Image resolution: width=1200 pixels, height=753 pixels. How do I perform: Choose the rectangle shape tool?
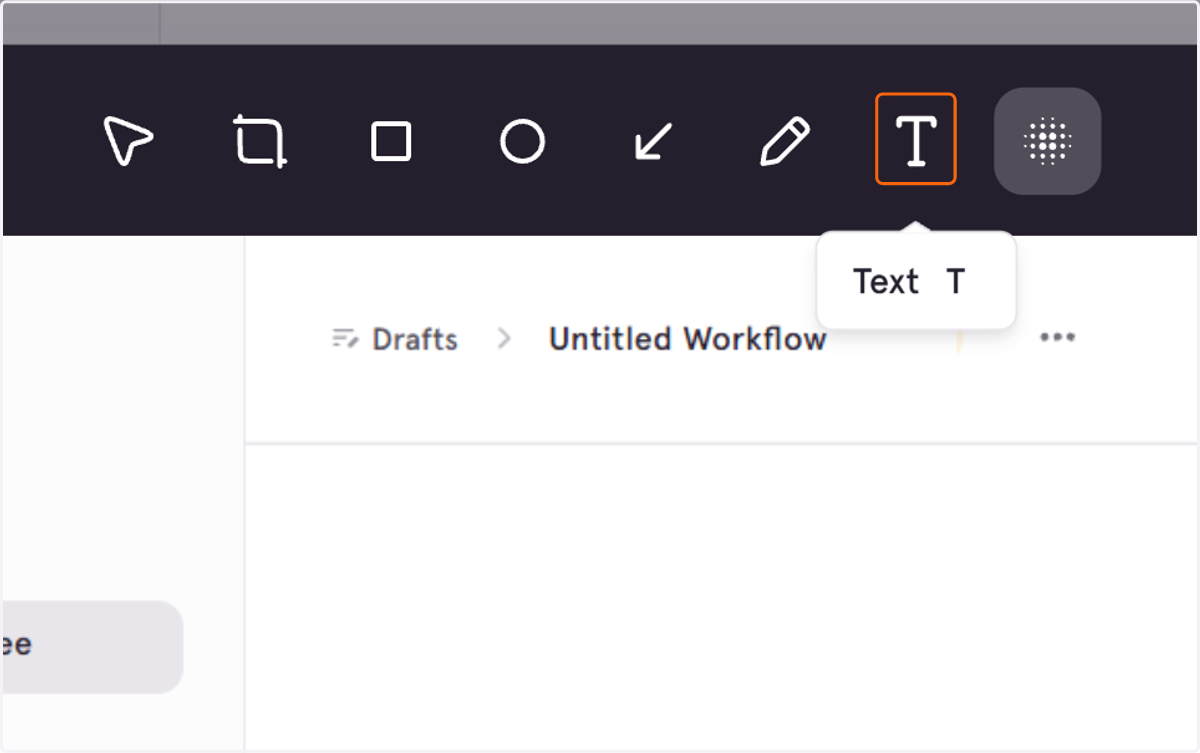point(391,141)
